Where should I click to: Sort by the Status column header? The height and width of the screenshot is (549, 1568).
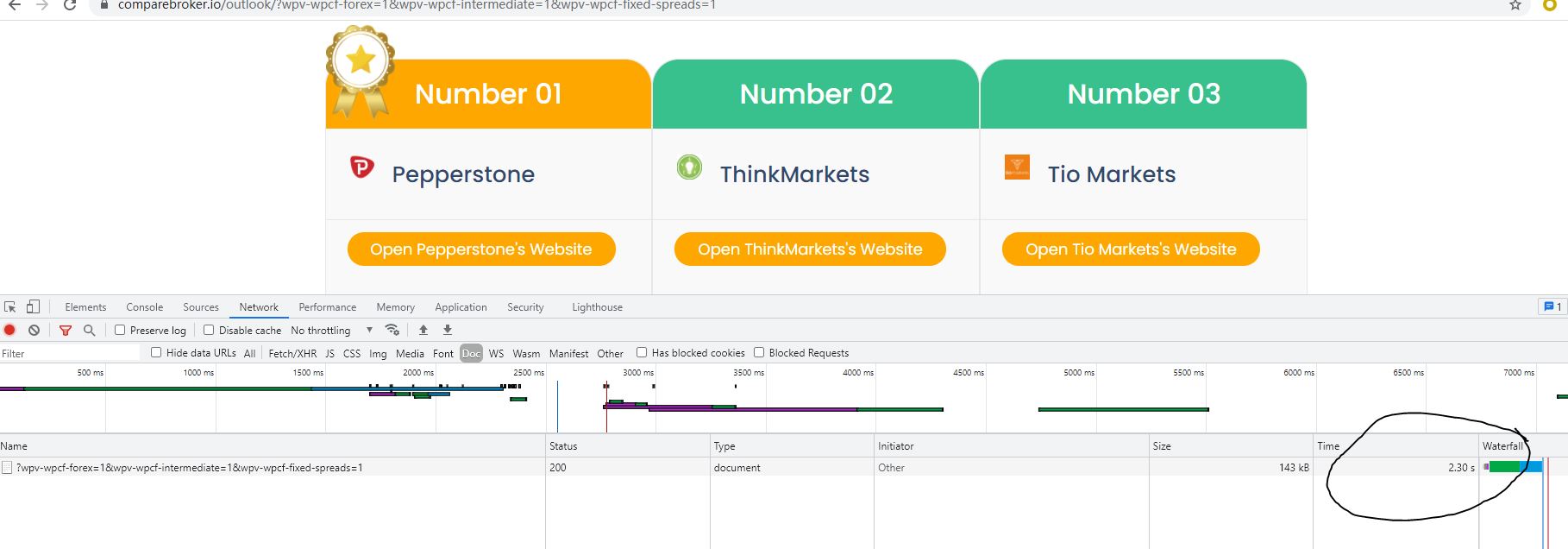[x=627, y=445]
